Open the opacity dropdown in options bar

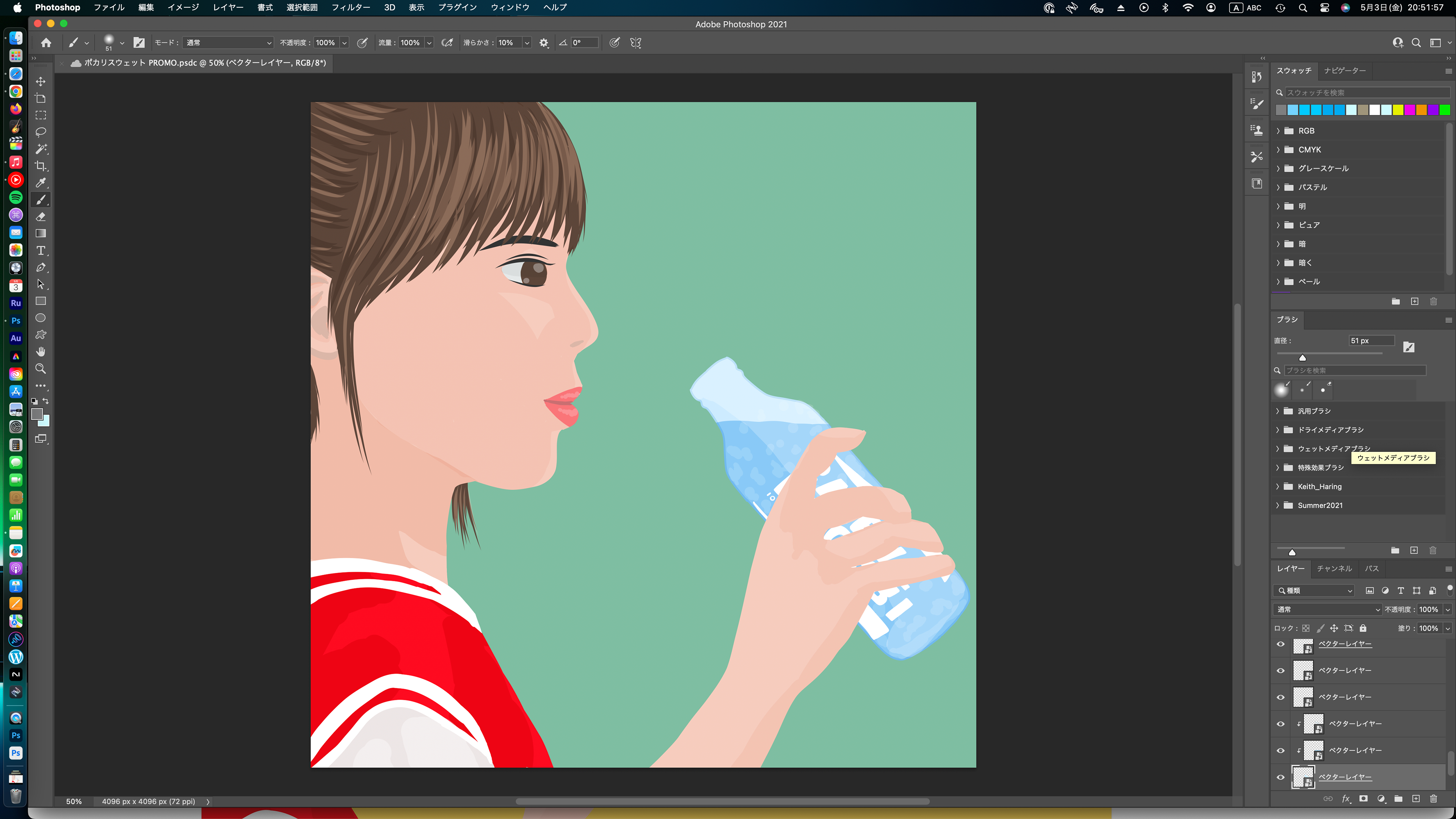tap(344, 43)
